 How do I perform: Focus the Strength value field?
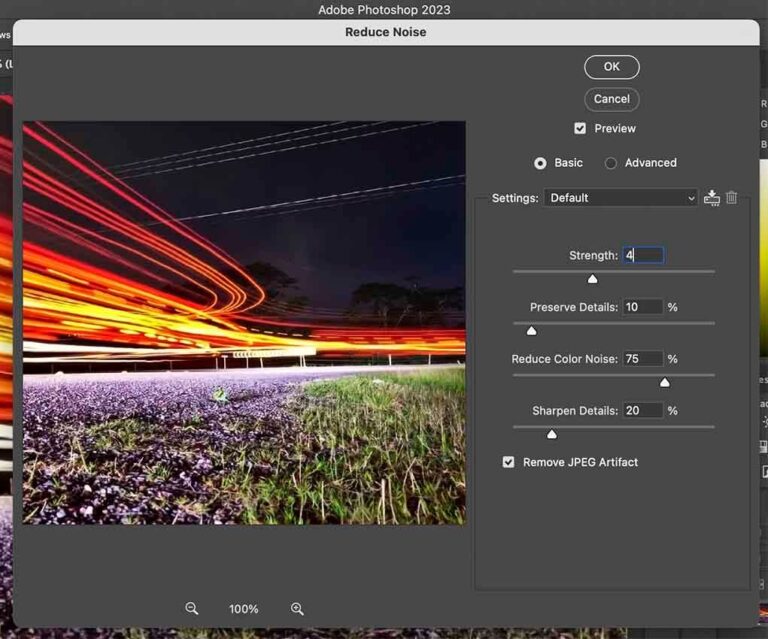643,255
